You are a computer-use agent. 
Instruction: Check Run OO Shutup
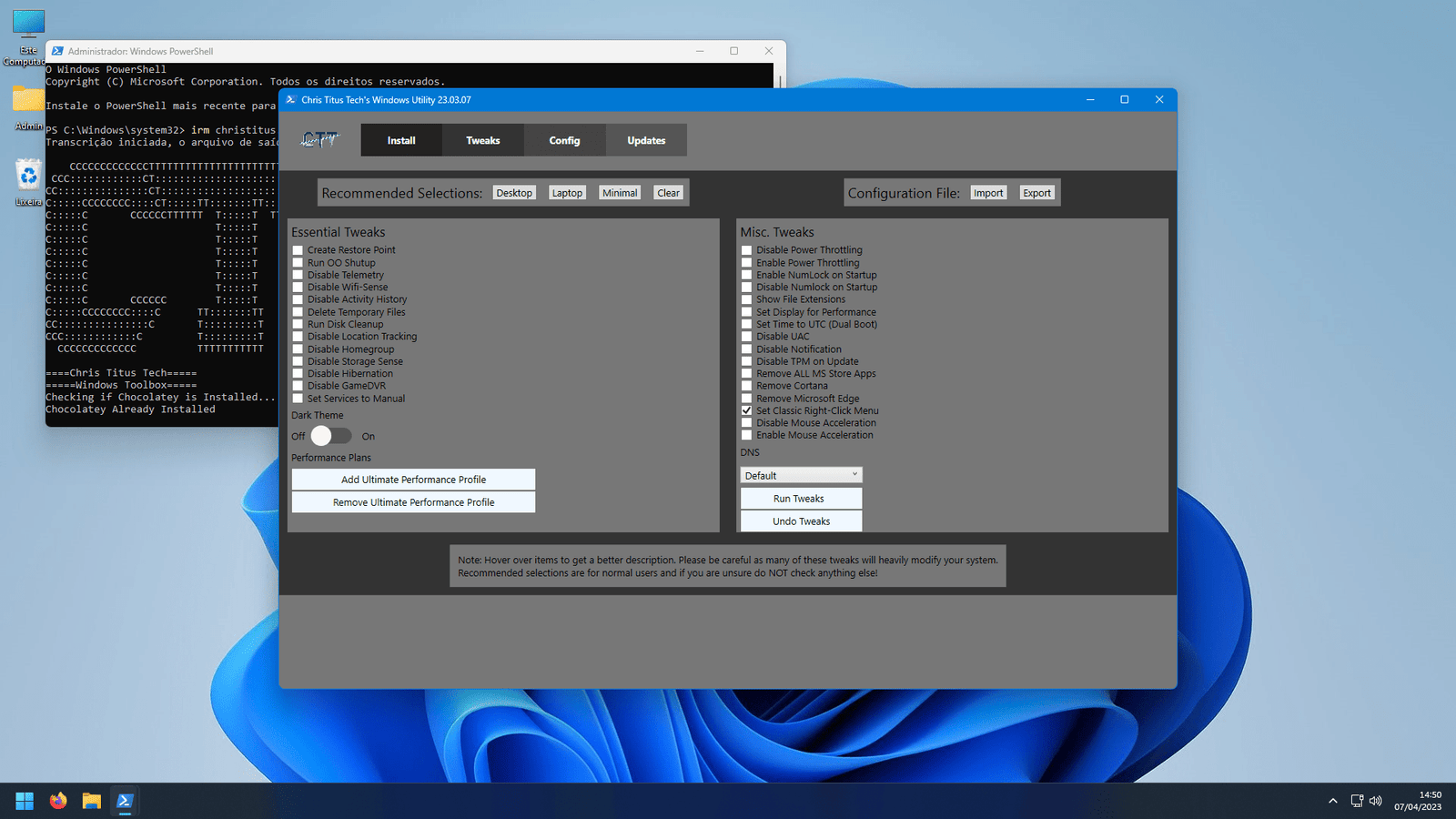click(298, 263)
